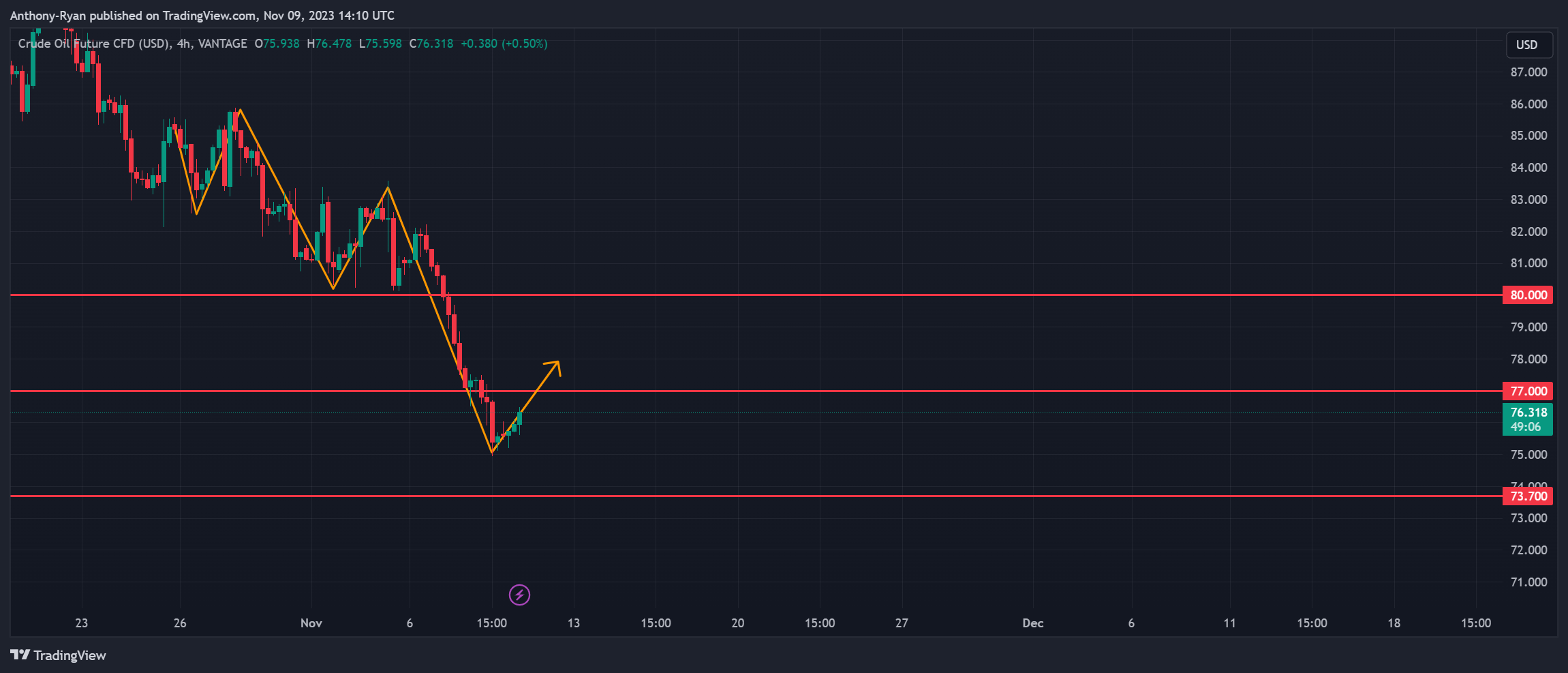Click the 18 date on time axis
The width and height of the screenshot is (1568, 673).
(x=1394, y=623)
